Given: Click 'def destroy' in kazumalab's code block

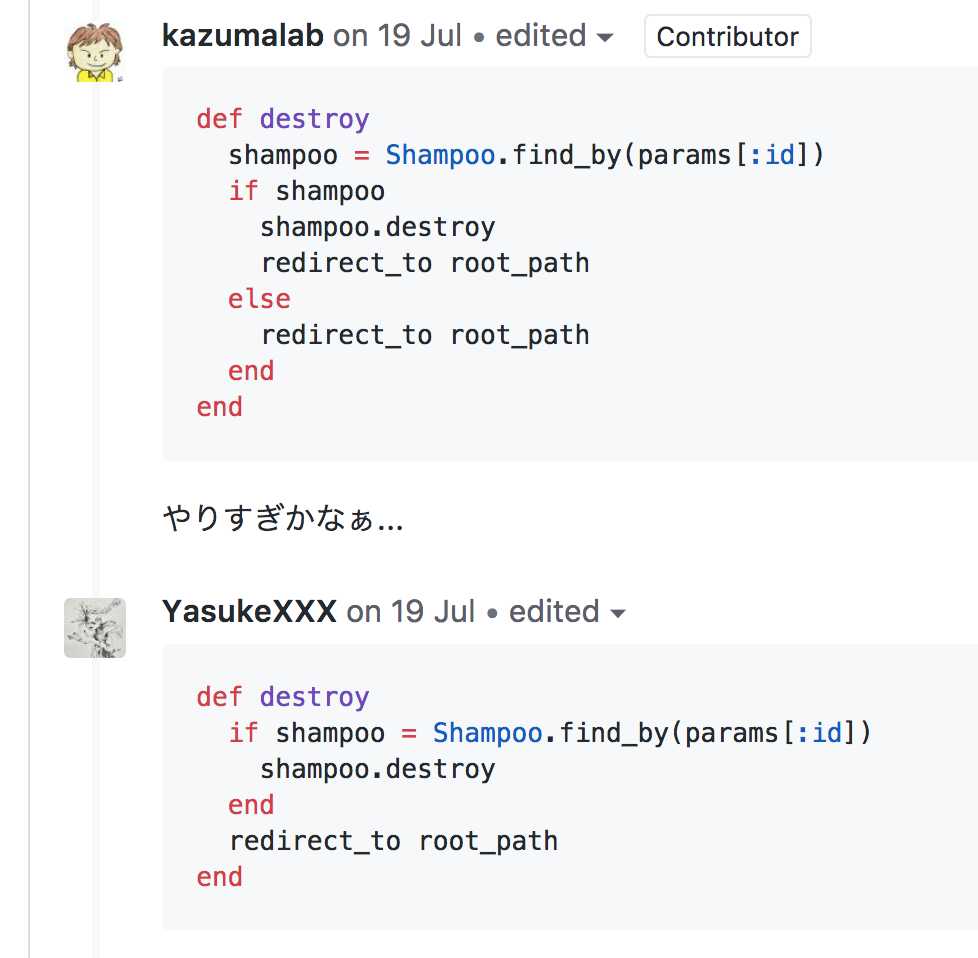Looking at the screenshot, I should 283,119.
